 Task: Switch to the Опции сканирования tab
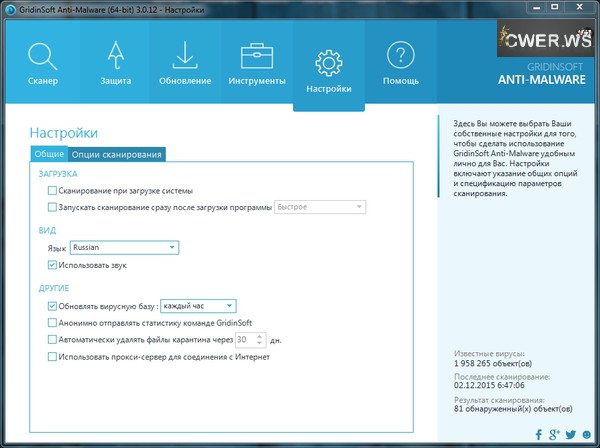[x=117, y=154]
